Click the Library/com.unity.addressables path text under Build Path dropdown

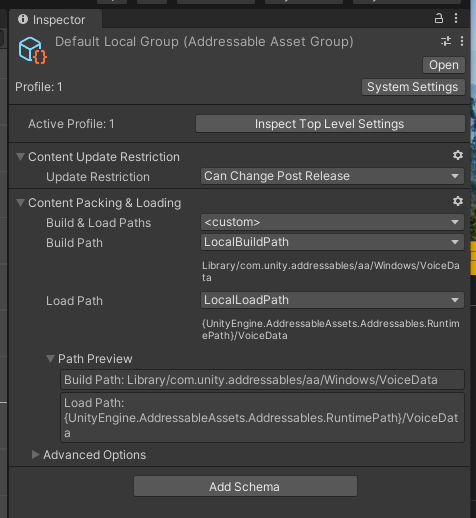pyautogui.click(x=331, y=271)
